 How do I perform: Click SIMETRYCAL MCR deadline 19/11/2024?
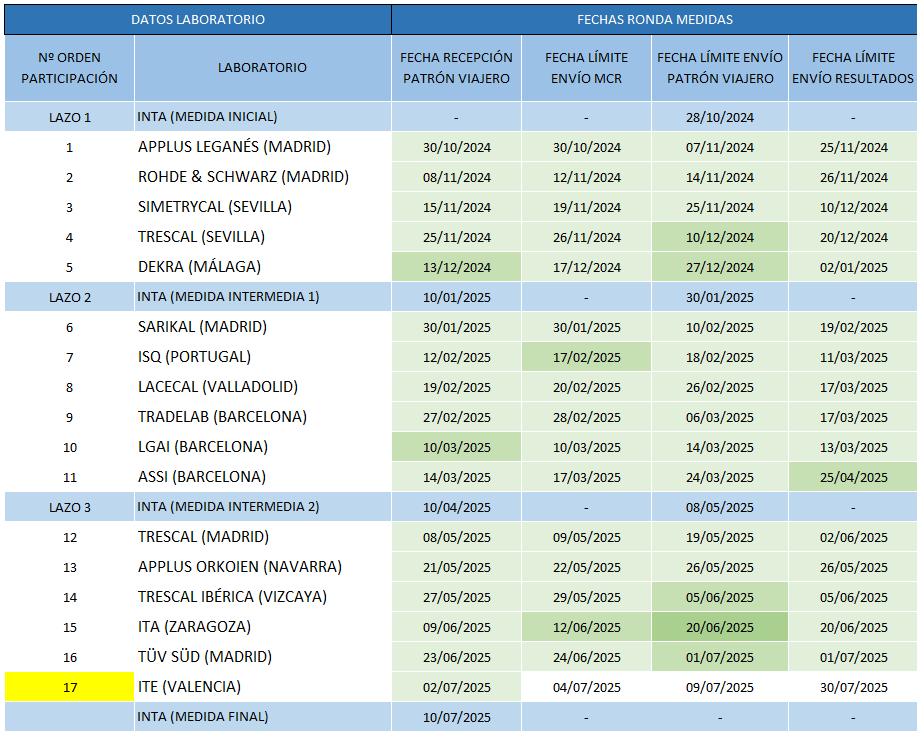(586, 207)
